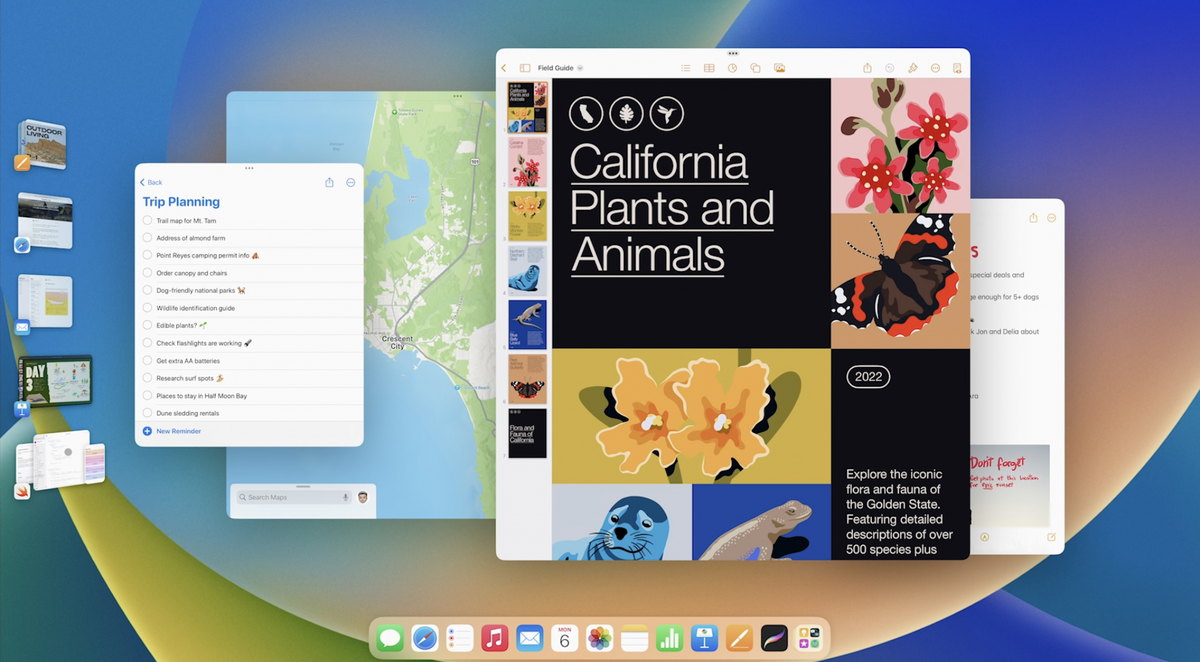Tap microphone in Maps search bar
Screen dimensions: 1200x662
pyautogui.click(x=346, y=497)
